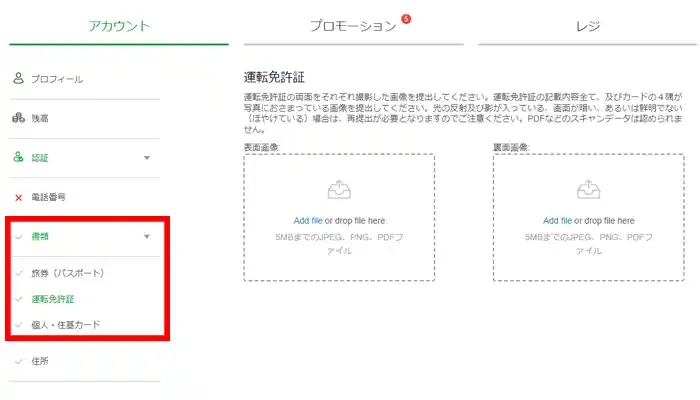
Task: Click the balance (残高) coins icon
Action: tap(18, 118)
